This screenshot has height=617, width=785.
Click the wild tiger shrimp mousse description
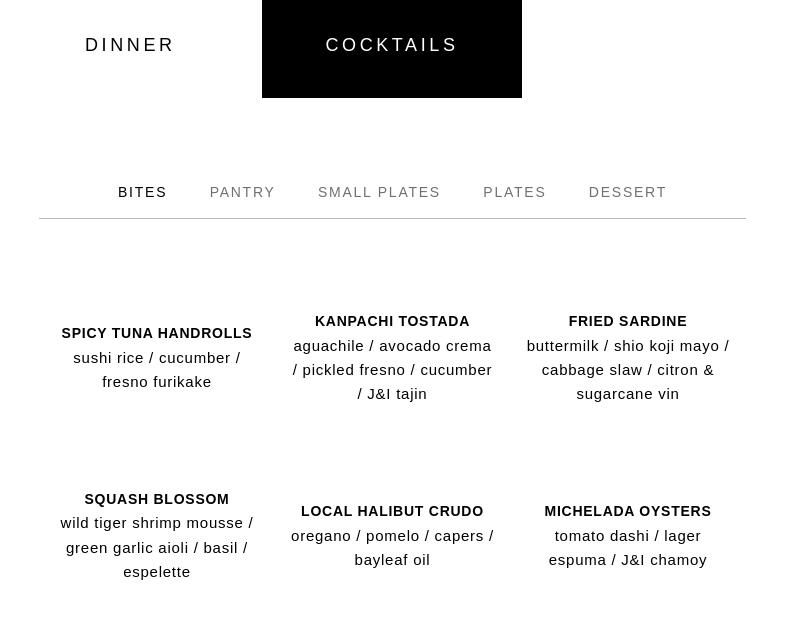click(157, 547)
